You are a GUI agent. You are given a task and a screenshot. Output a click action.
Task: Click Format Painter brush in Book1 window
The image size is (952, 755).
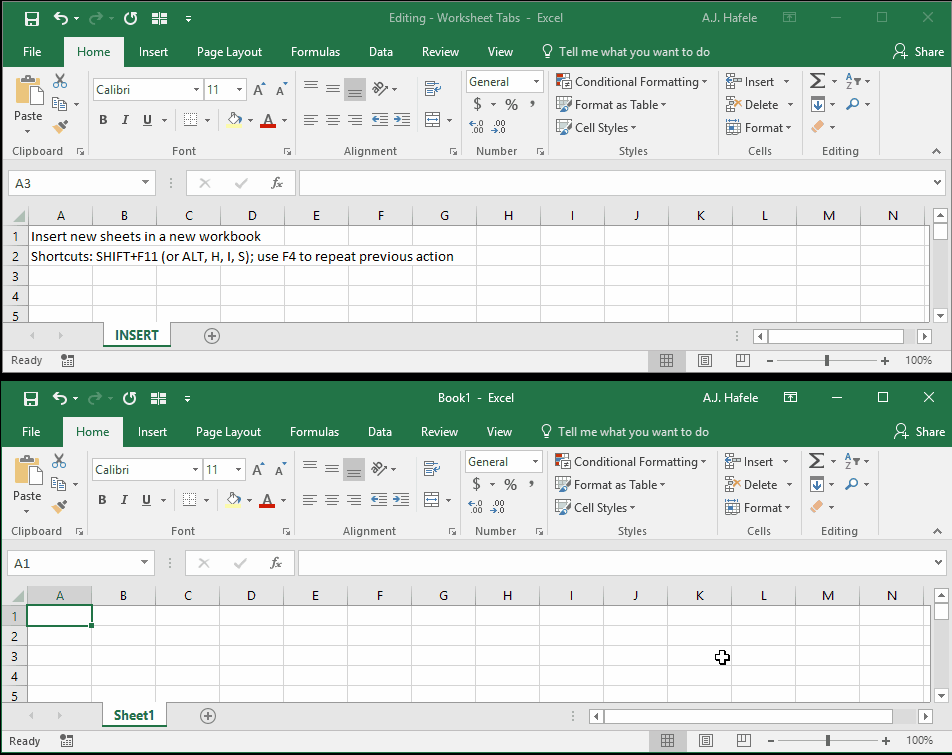[59, 507]
